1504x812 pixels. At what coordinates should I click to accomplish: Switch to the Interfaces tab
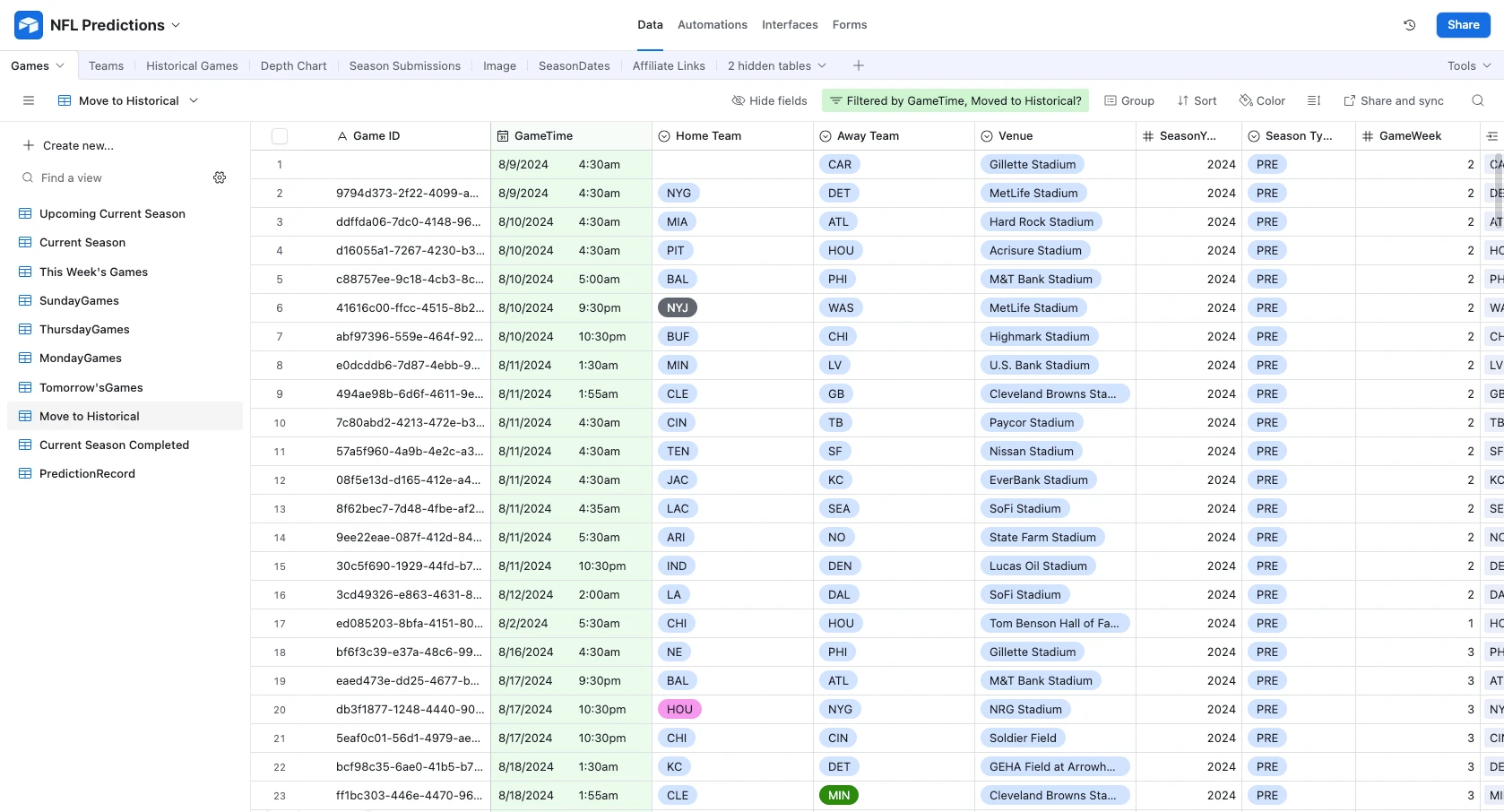tap(790, 25)
